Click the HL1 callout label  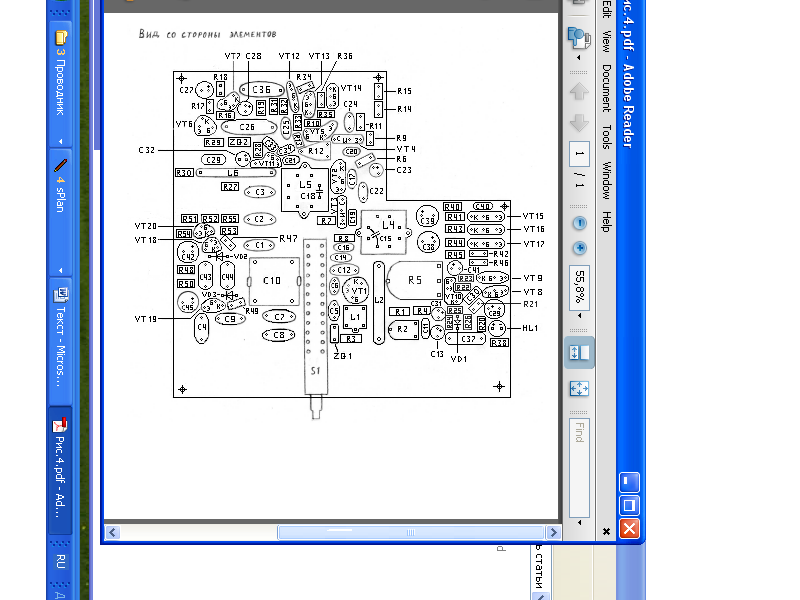click(530, 328)
